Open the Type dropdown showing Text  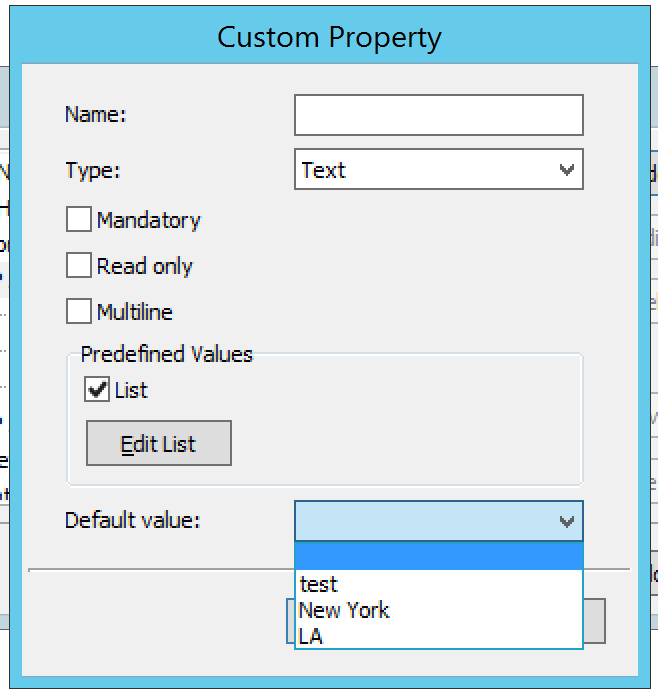(x=439, y=169)
